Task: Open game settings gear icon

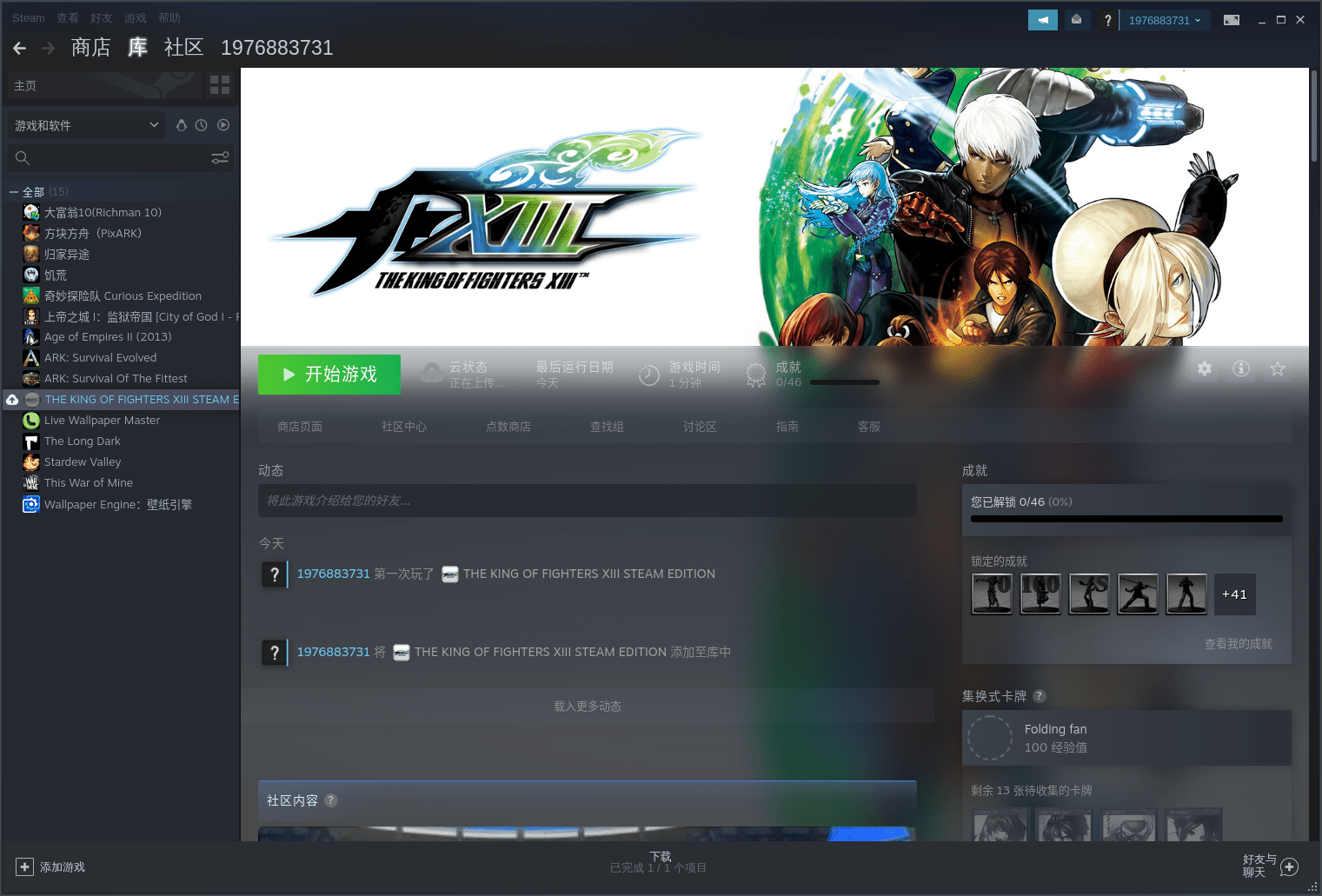Action: (x=1205, y=368)
